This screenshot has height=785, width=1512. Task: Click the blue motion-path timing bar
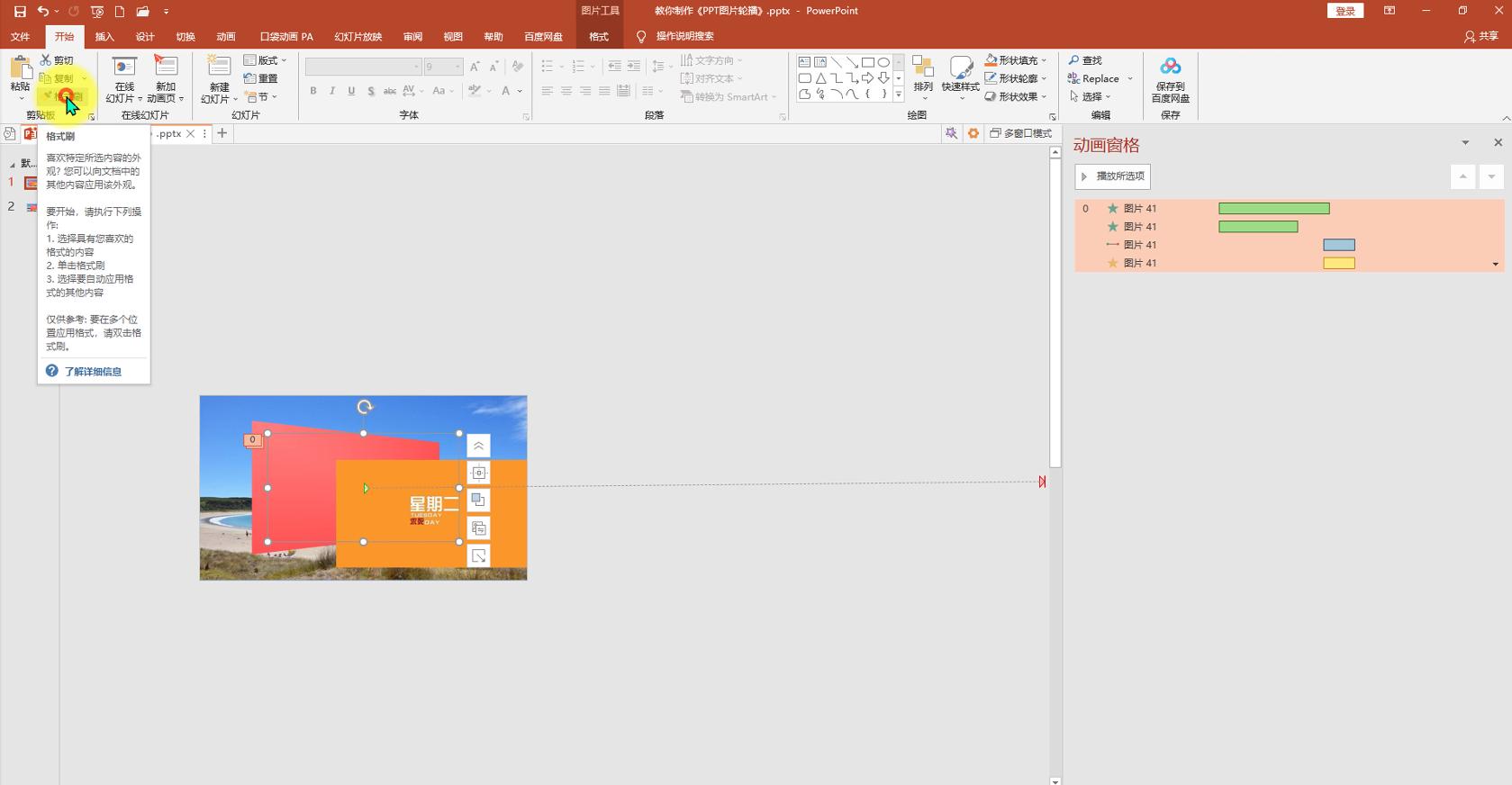point(1338,245)
